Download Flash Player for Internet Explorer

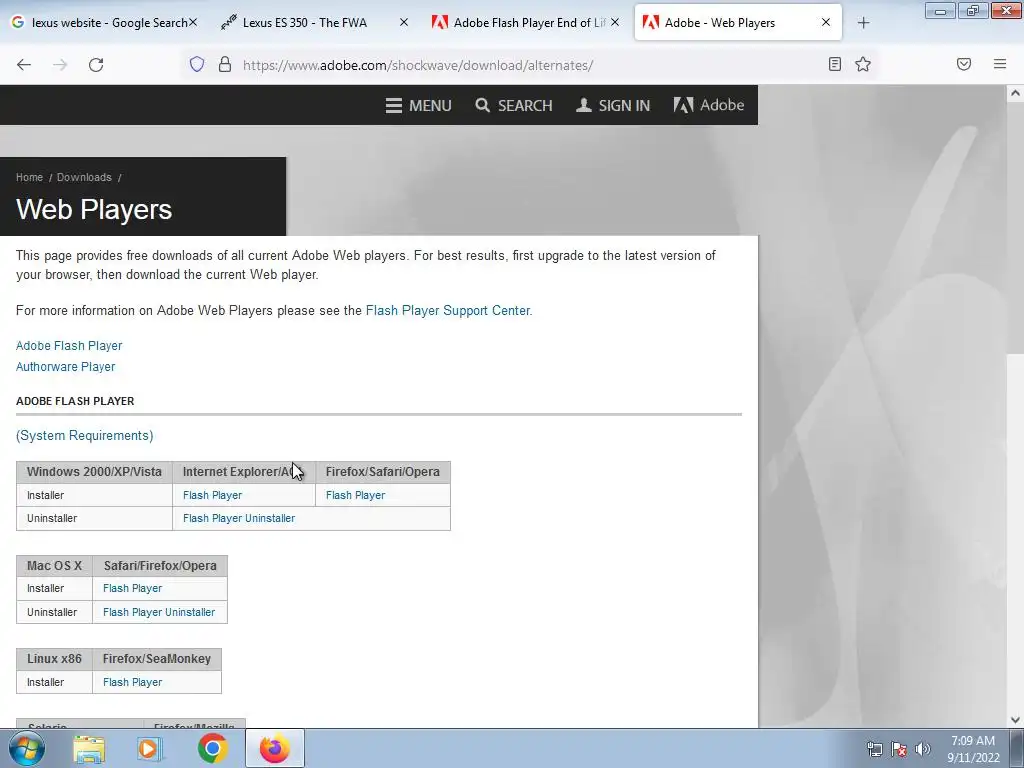pyautogui.click(x=212, y=495)
